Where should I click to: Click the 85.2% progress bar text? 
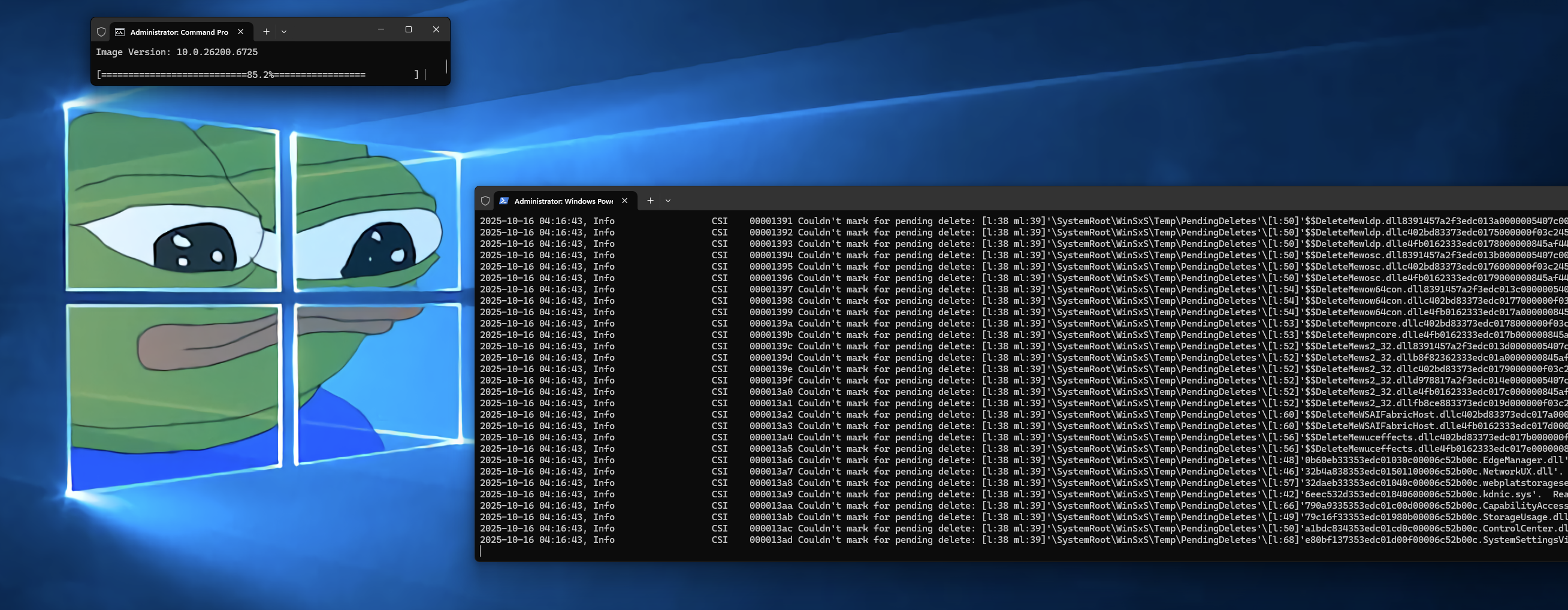(x=260, y=75)
